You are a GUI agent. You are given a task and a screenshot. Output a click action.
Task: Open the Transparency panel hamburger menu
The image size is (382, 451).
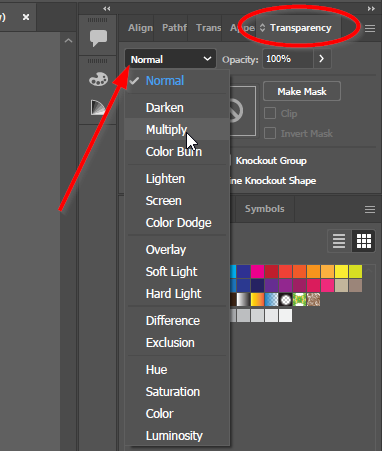370,29
